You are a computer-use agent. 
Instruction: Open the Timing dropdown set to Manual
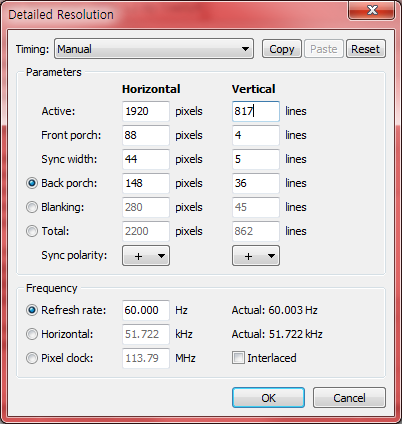click(x=154, y=49)
